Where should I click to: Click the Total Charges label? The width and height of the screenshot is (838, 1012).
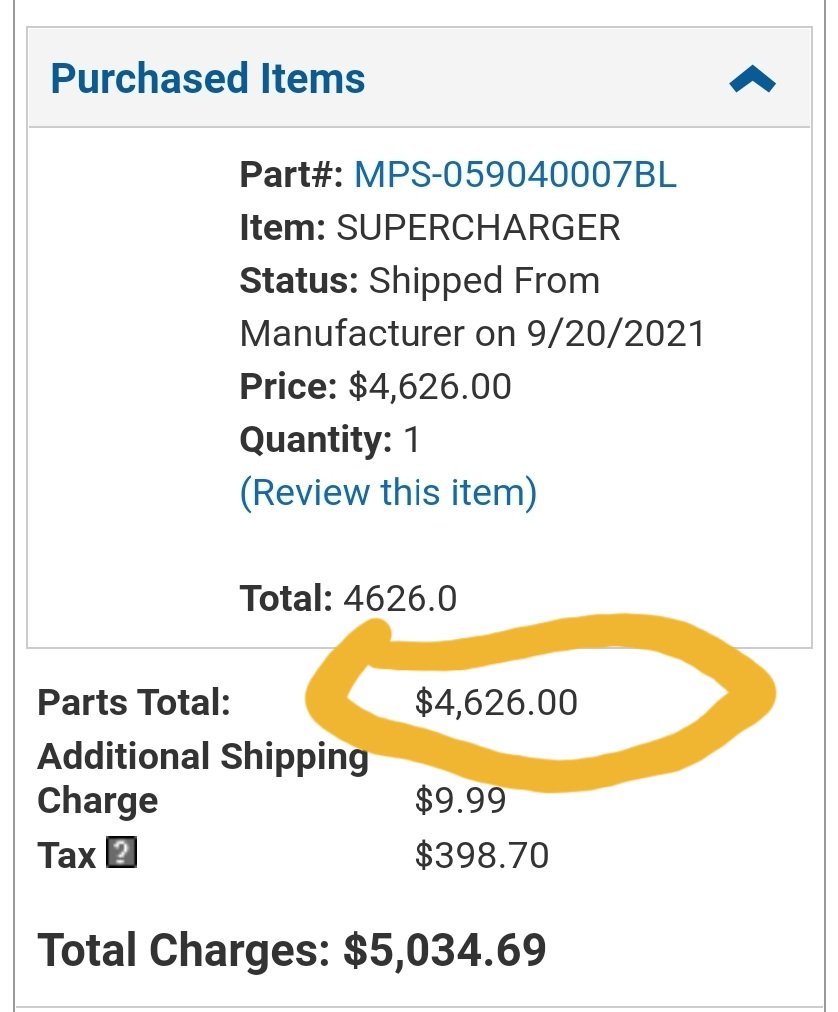(184, 950)
